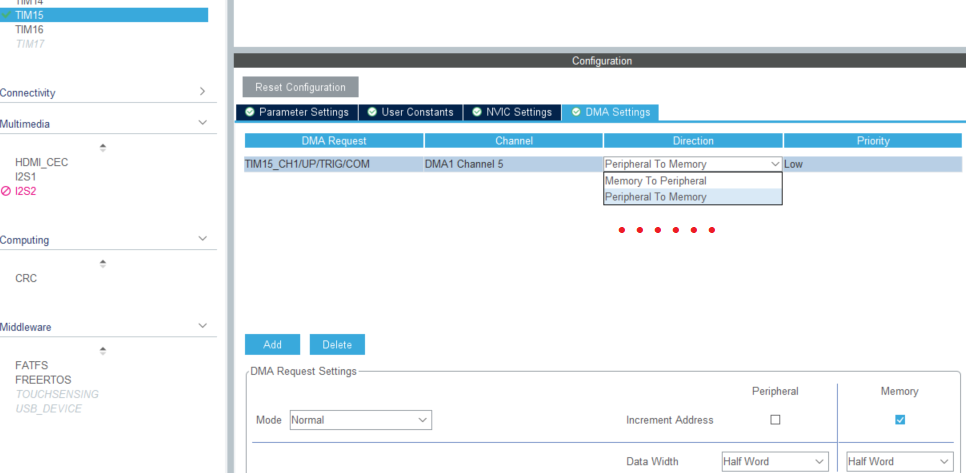Select FATFS middleware

point(31,366)
